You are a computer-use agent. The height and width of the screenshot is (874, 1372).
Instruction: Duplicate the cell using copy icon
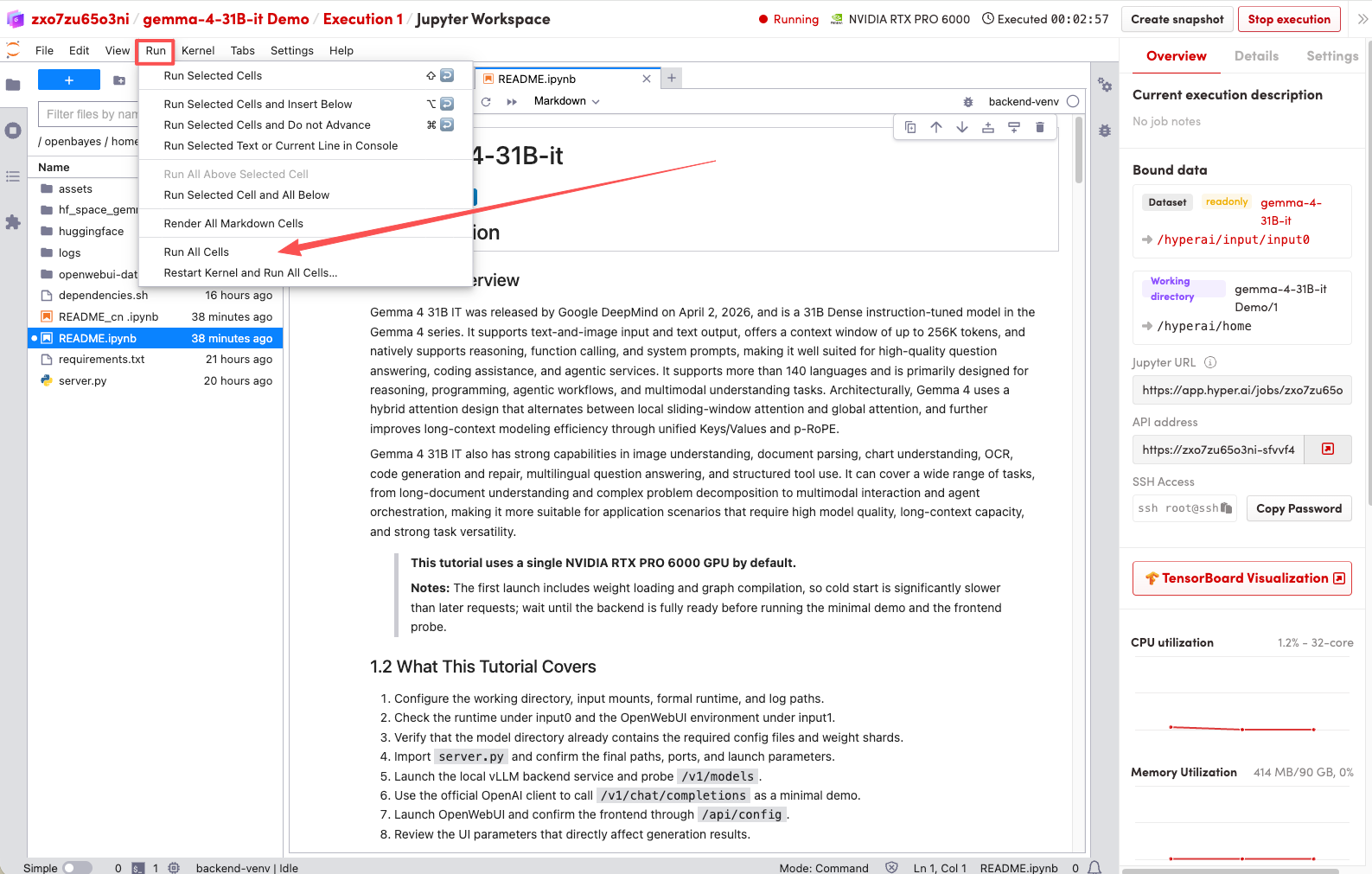(910, 128)
